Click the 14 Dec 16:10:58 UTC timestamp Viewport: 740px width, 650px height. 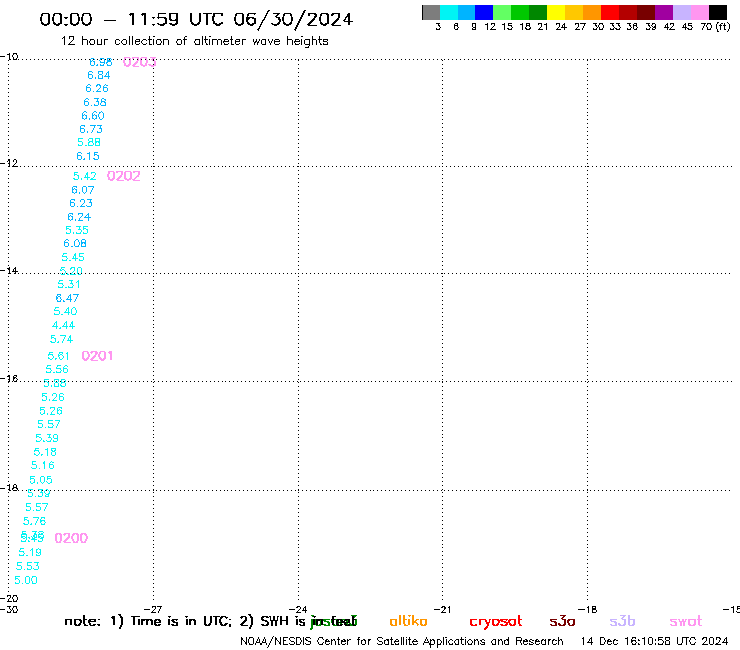coord(655,641)
